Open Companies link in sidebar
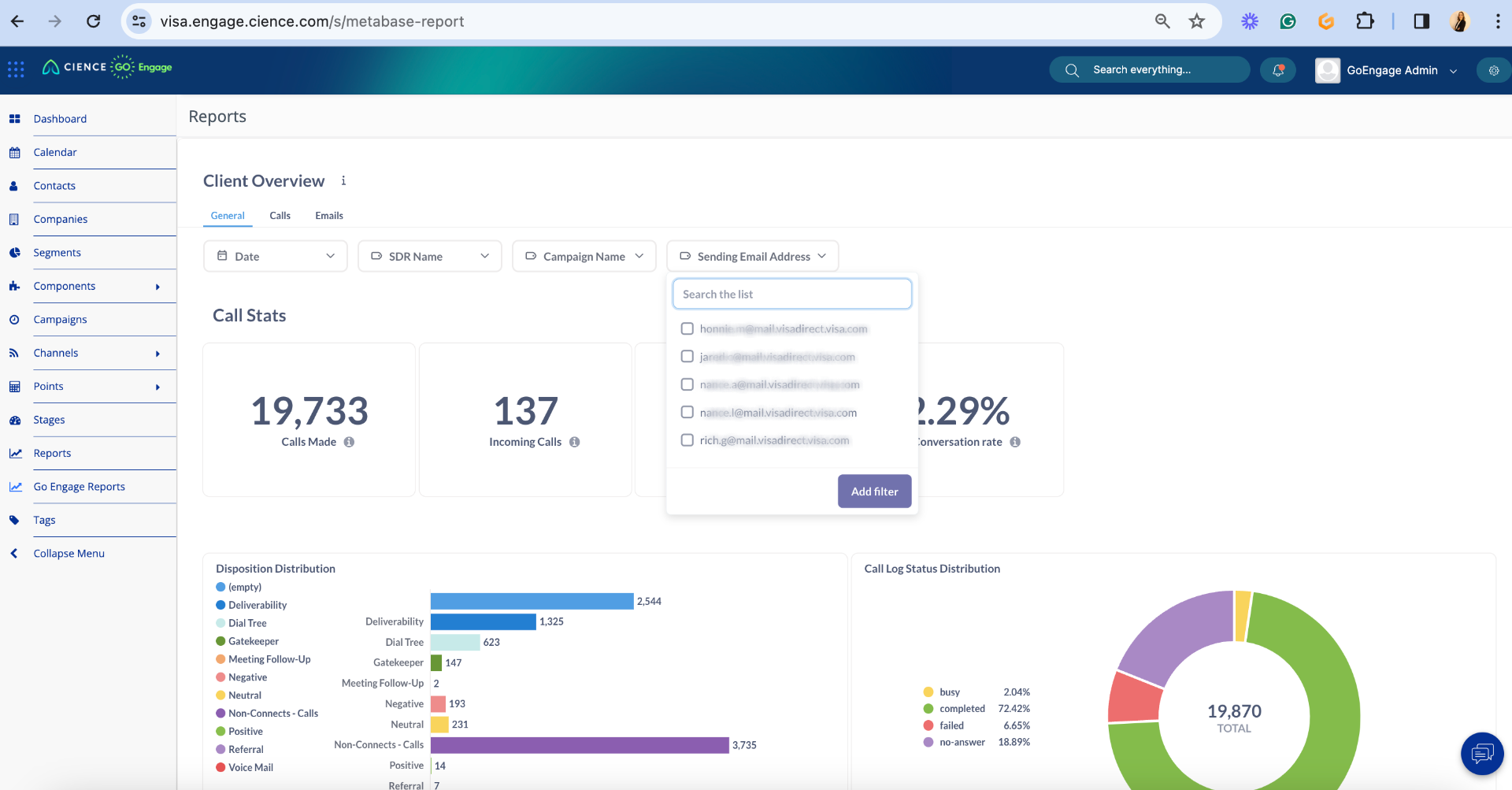 61,220
